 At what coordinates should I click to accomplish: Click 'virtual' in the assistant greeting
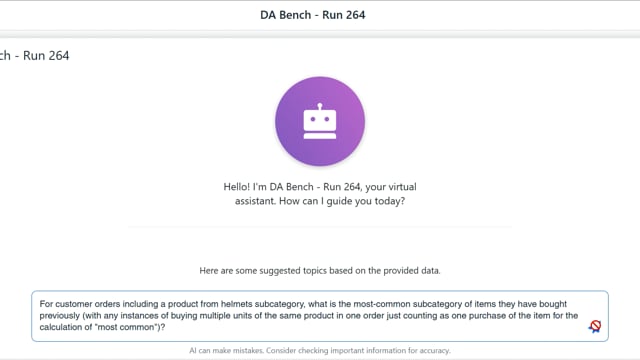point(402,187)
